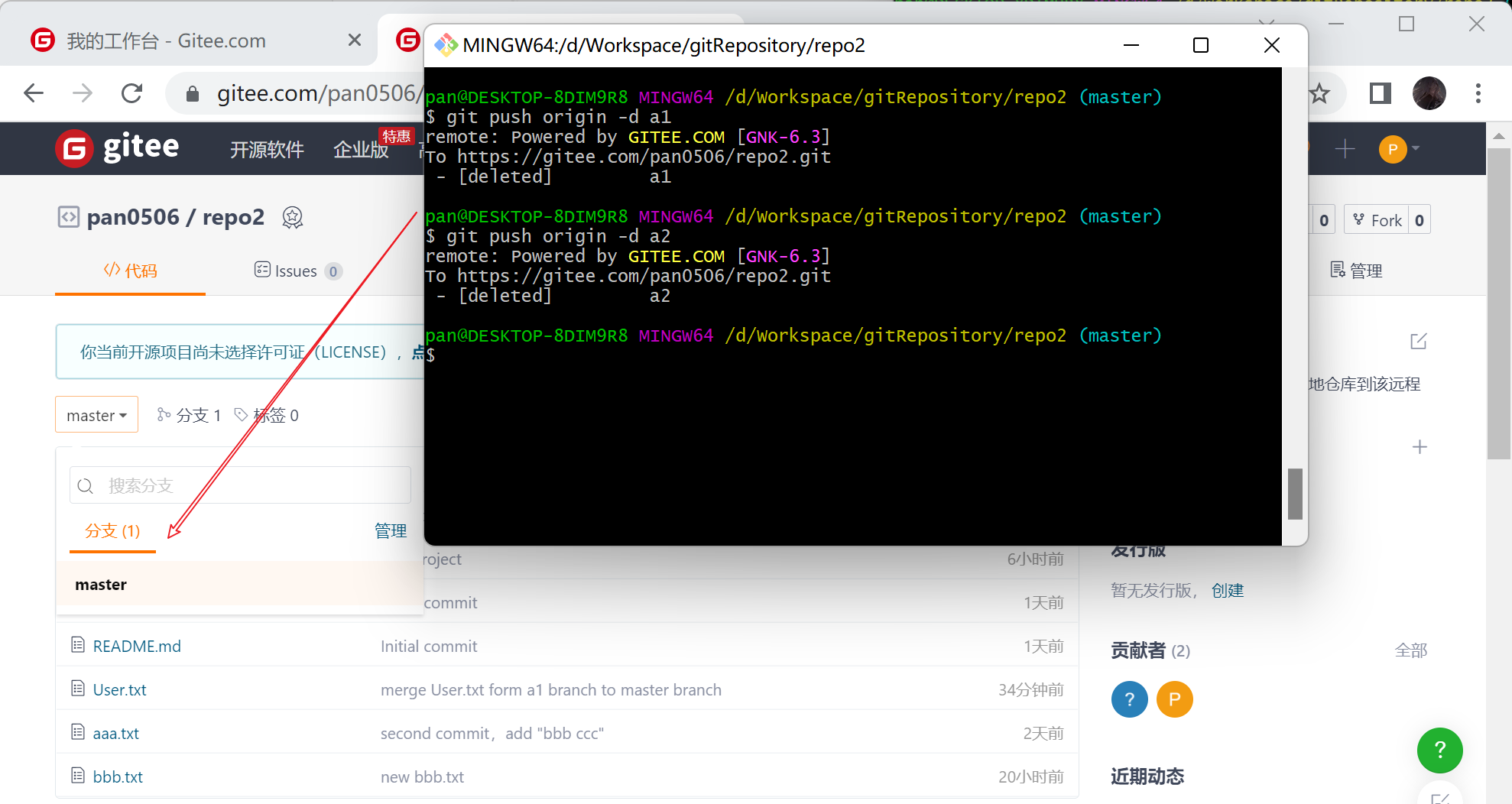Click the terminal window scrollbar thumb
The width and height of the screenshot is (1512, 804).
tap(1294, 494)
